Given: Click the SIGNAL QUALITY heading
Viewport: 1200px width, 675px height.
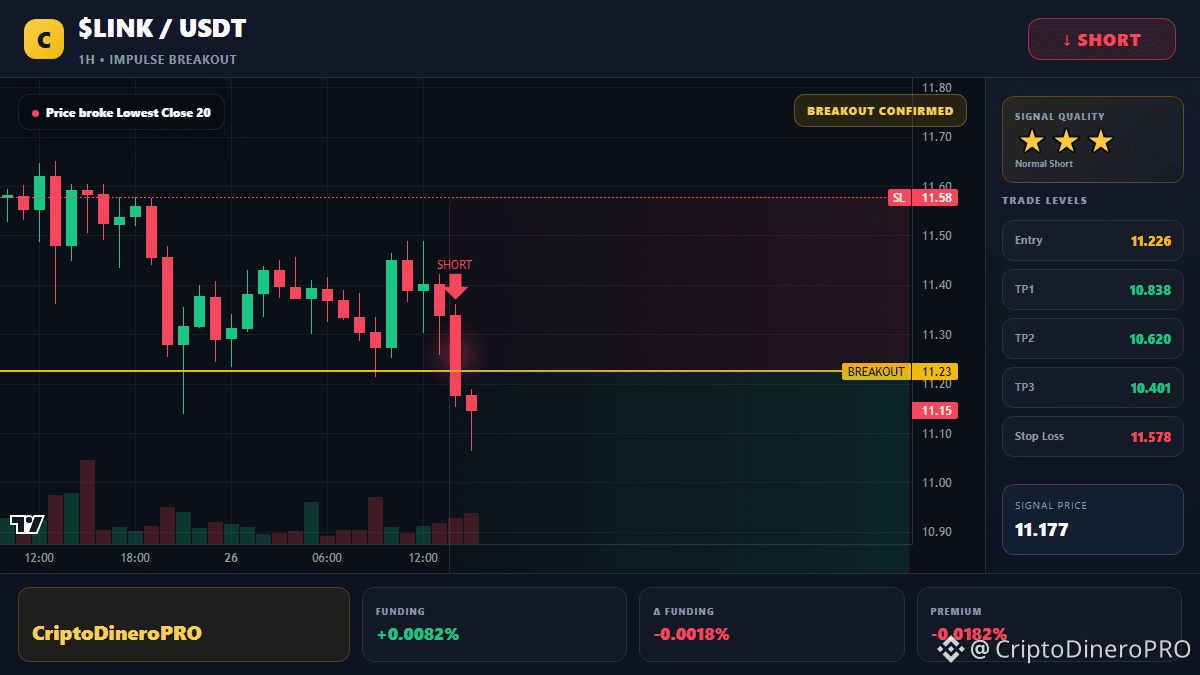Looking at the screenshot, I should [x=1060, y=117].
